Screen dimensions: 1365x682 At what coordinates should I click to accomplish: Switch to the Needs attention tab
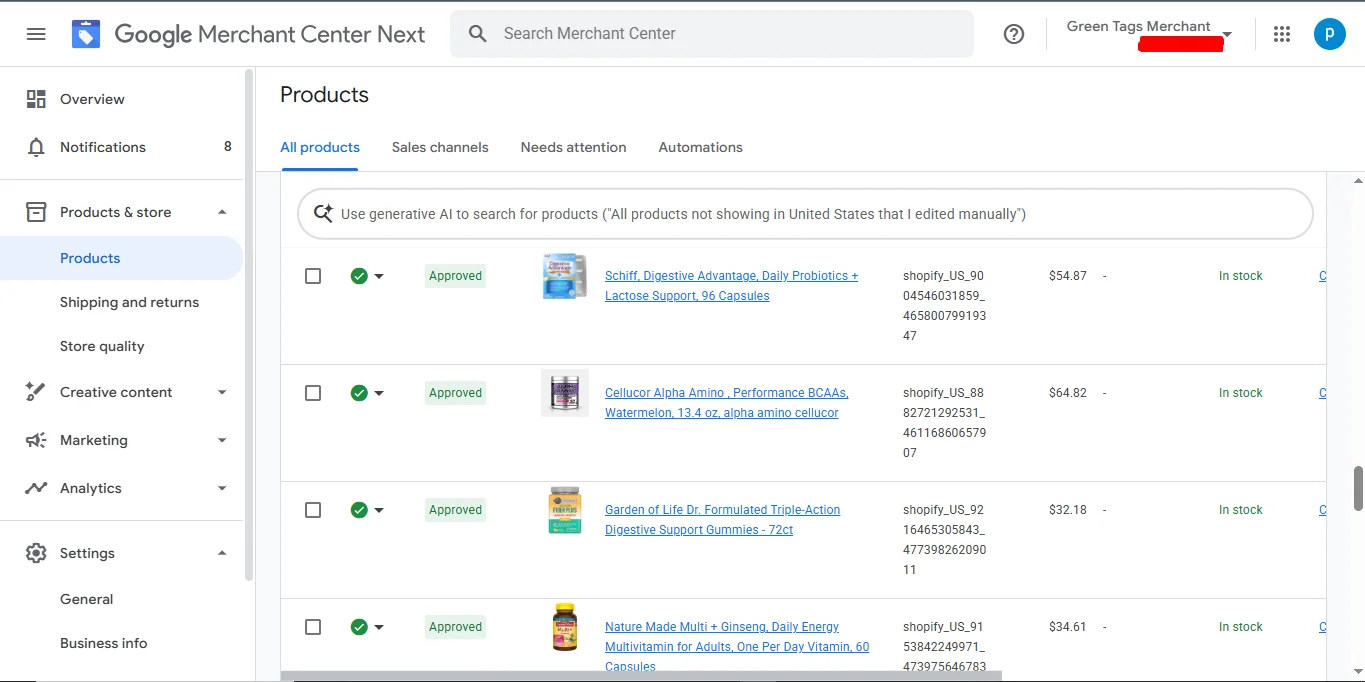pyautogui.click(x=573, y=147)
